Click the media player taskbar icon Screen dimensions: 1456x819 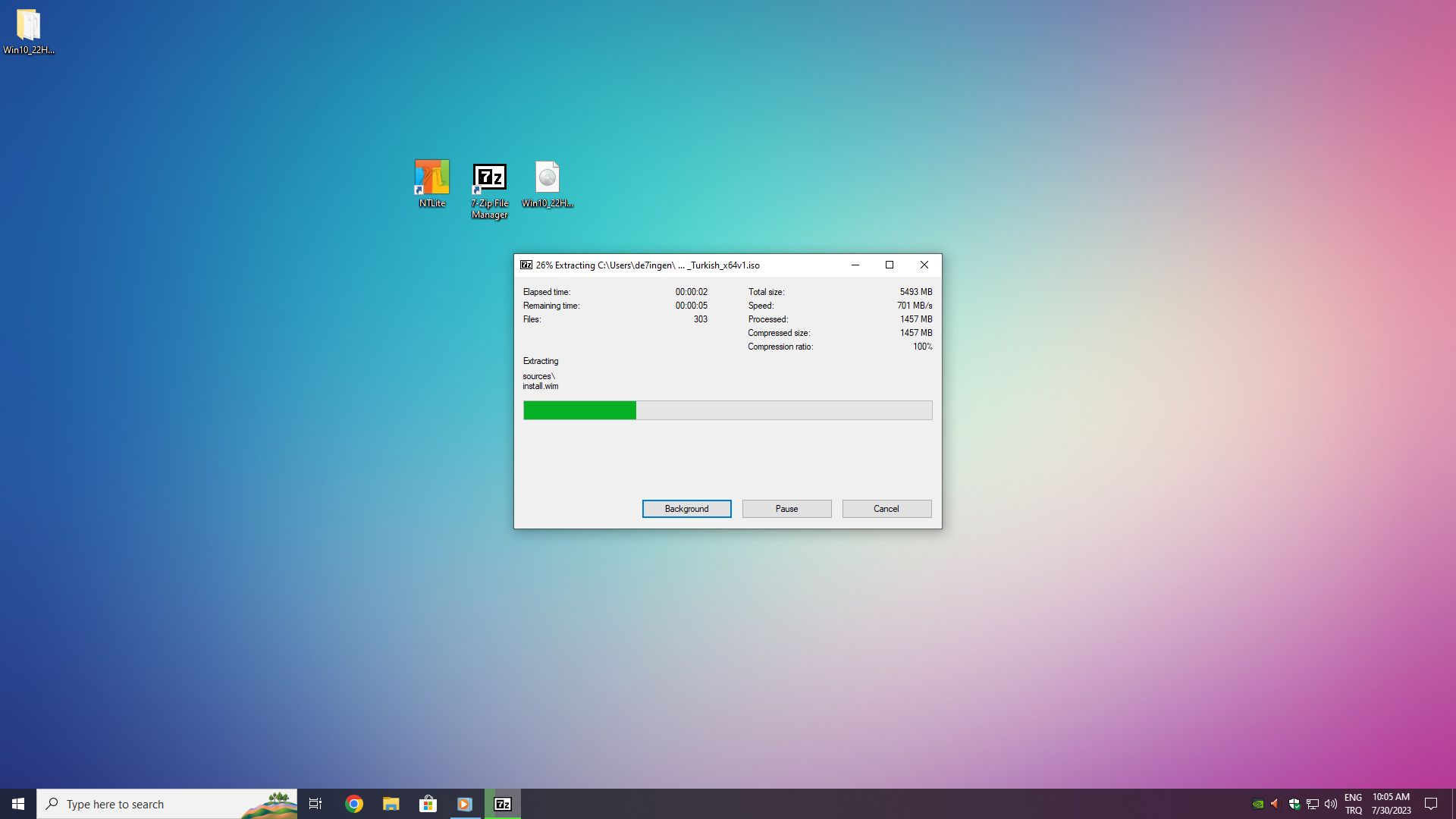[465, 804]
